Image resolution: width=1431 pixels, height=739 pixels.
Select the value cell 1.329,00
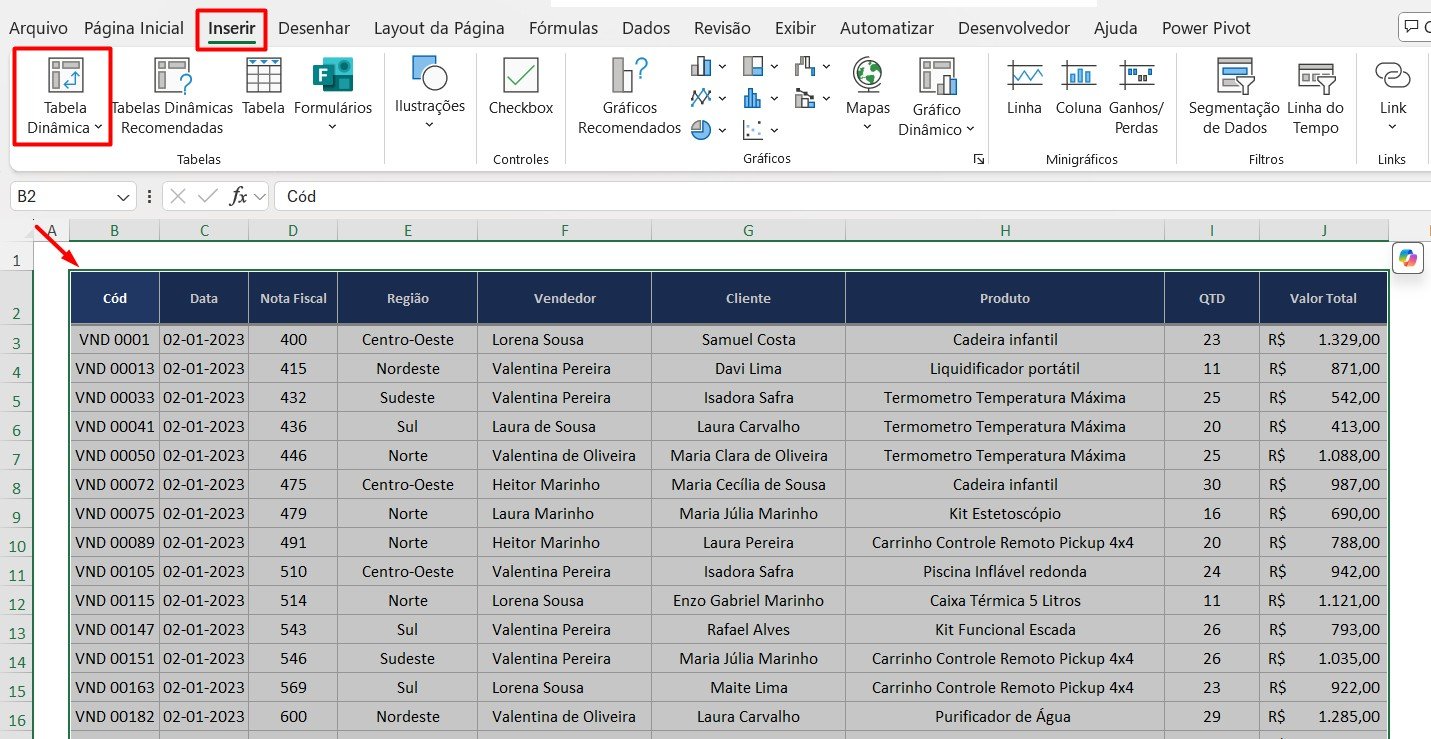(x=1323, y=339)
